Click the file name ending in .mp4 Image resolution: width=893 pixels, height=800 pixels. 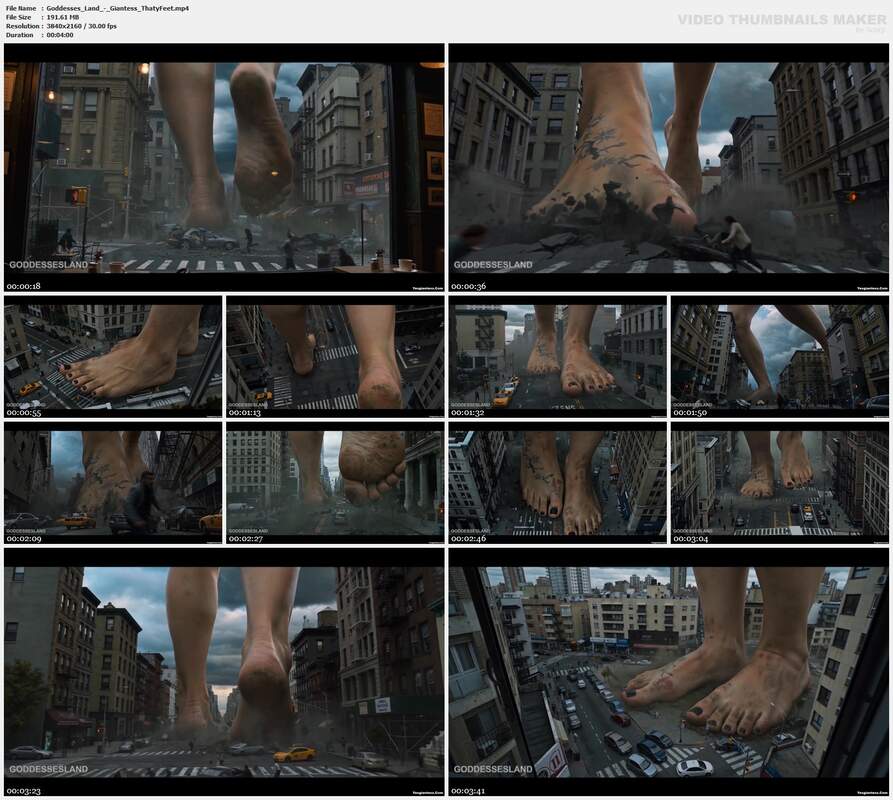click(118, 9)
